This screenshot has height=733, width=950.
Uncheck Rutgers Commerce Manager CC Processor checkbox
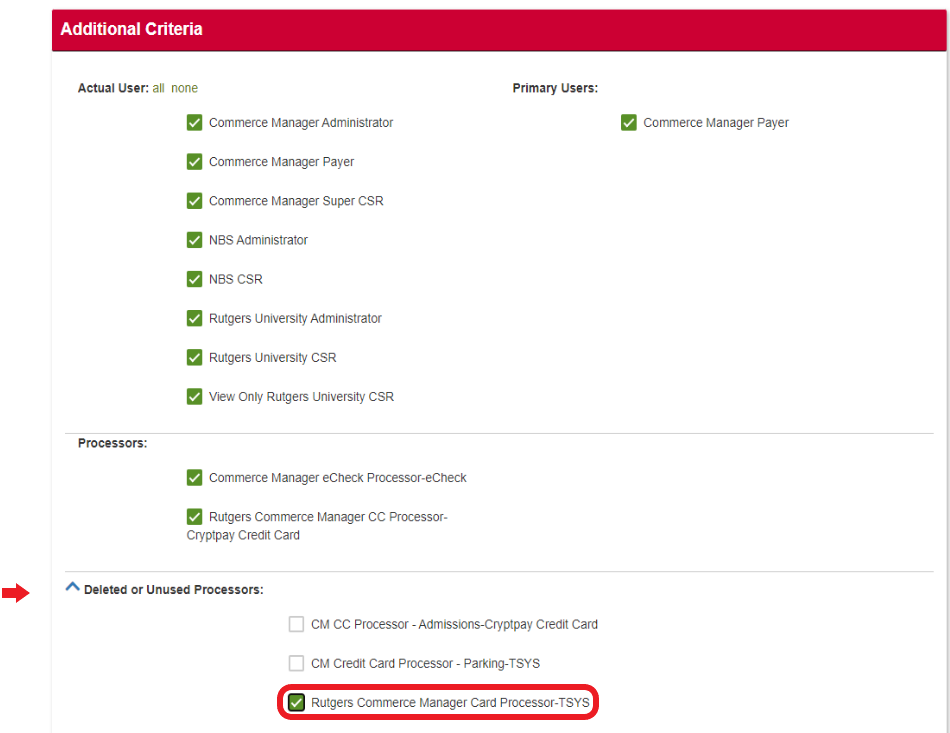(x=195, y=517)
